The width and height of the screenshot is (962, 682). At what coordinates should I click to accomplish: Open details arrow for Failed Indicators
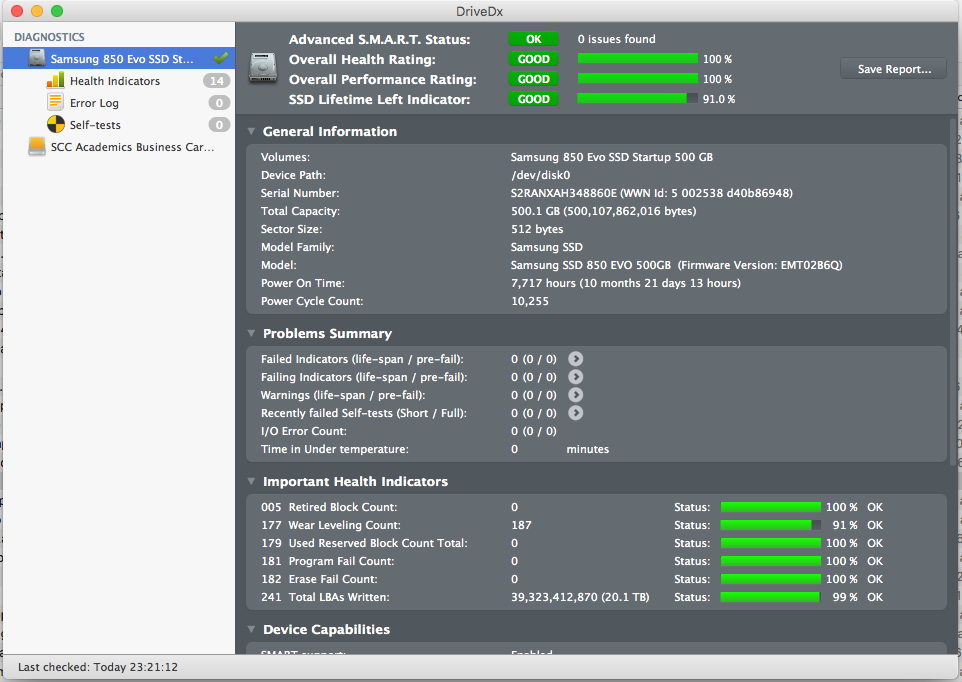pos(575,359)
